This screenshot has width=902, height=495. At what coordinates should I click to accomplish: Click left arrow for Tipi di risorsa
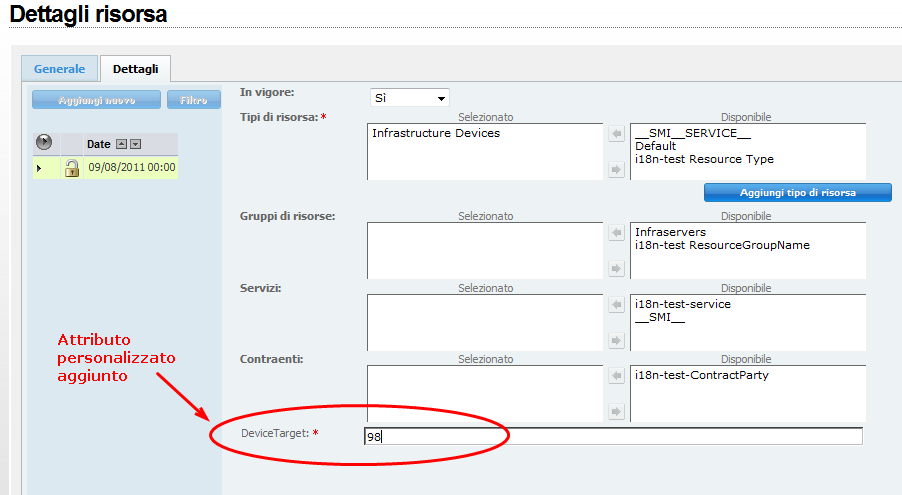tap(616, 133)
